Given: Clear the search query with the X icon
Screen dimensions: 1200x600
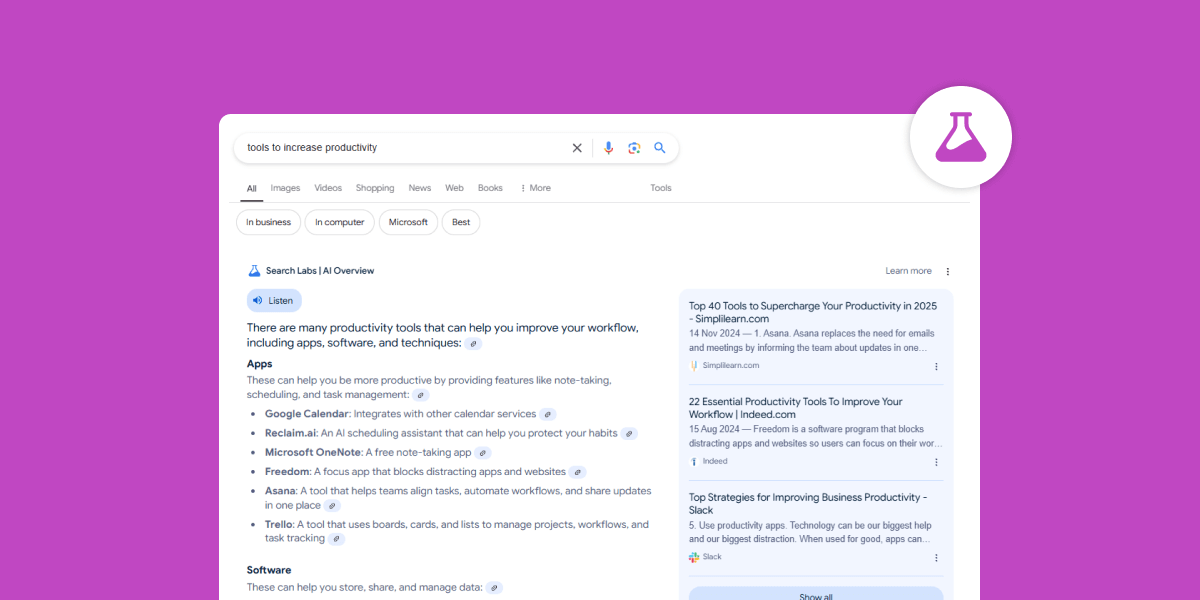Looking at the screenshot, I should click(x=577, y=148).
